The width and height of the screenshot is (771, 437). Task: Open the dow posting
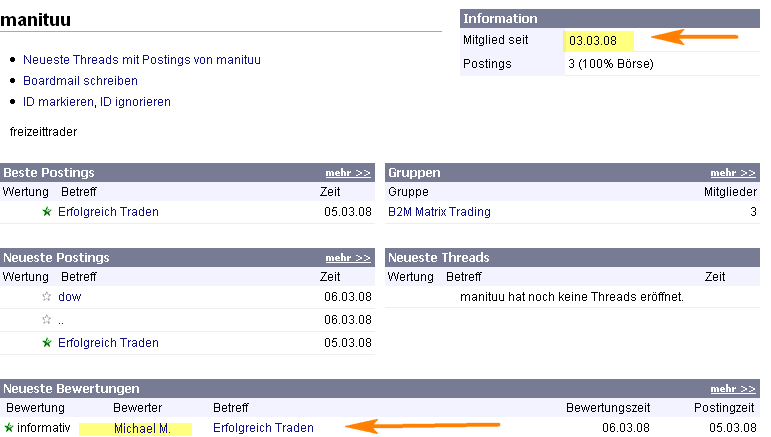69,297
